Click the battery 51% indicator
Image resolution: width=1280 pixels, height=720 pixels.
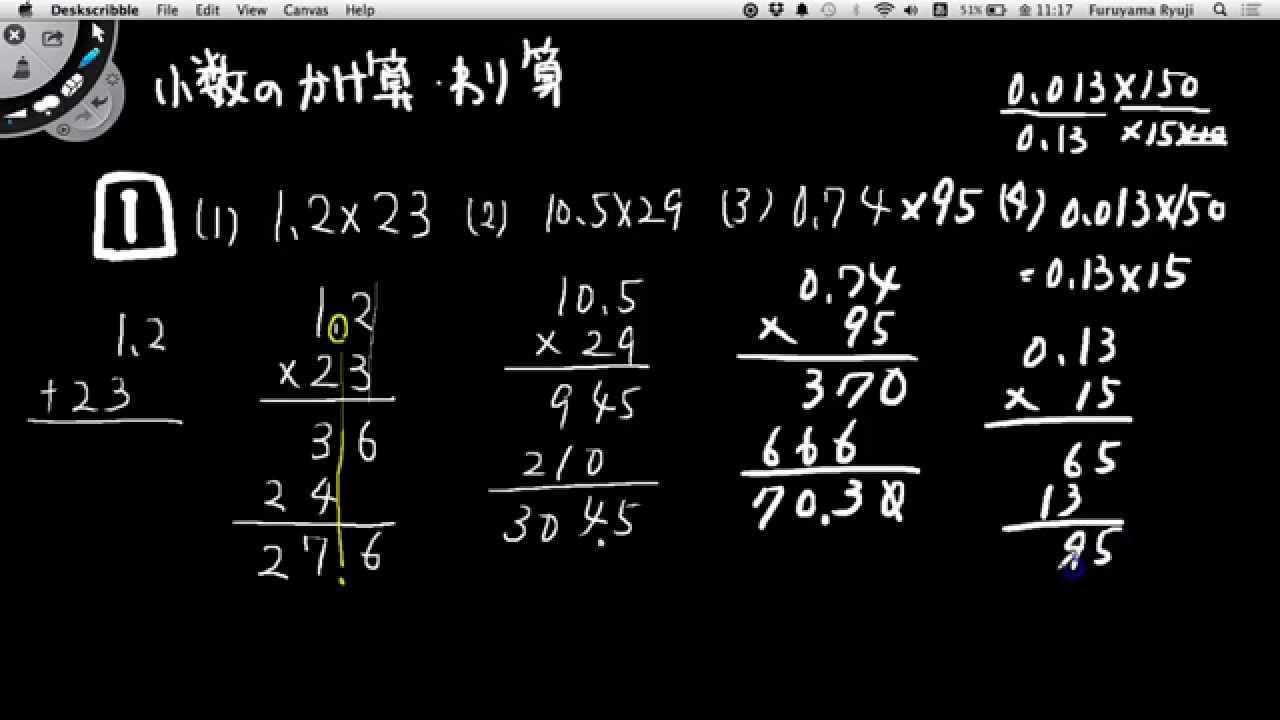pos(983,10)
